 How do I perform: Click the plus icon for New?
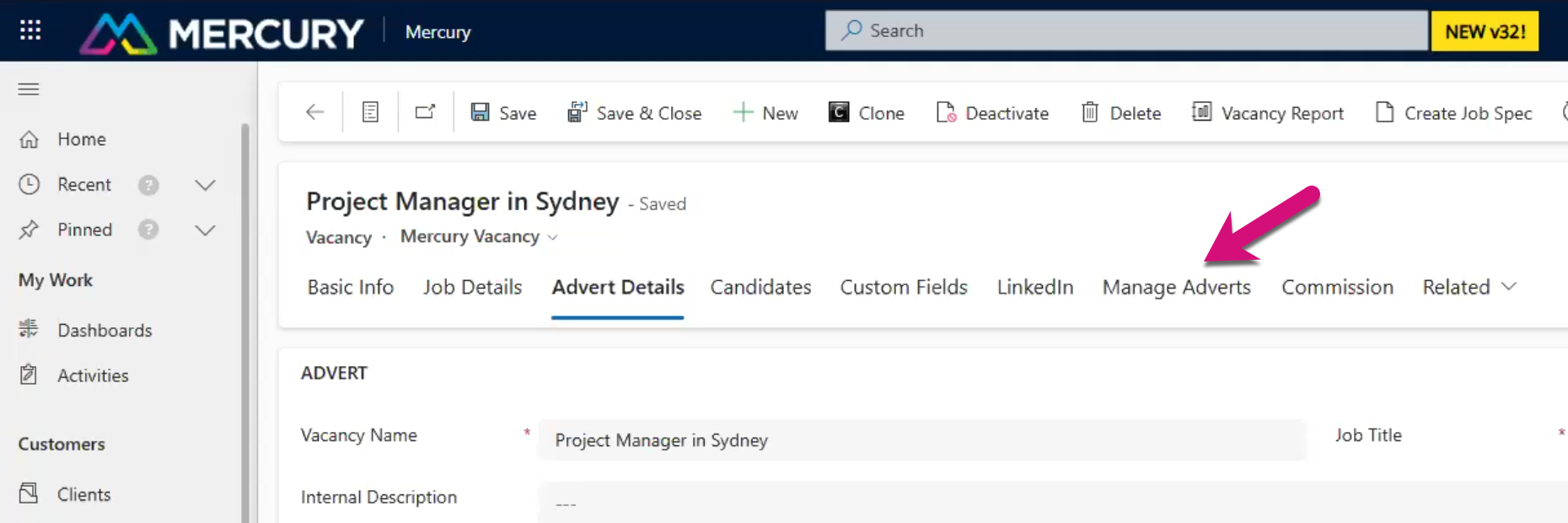coord(743,112)
